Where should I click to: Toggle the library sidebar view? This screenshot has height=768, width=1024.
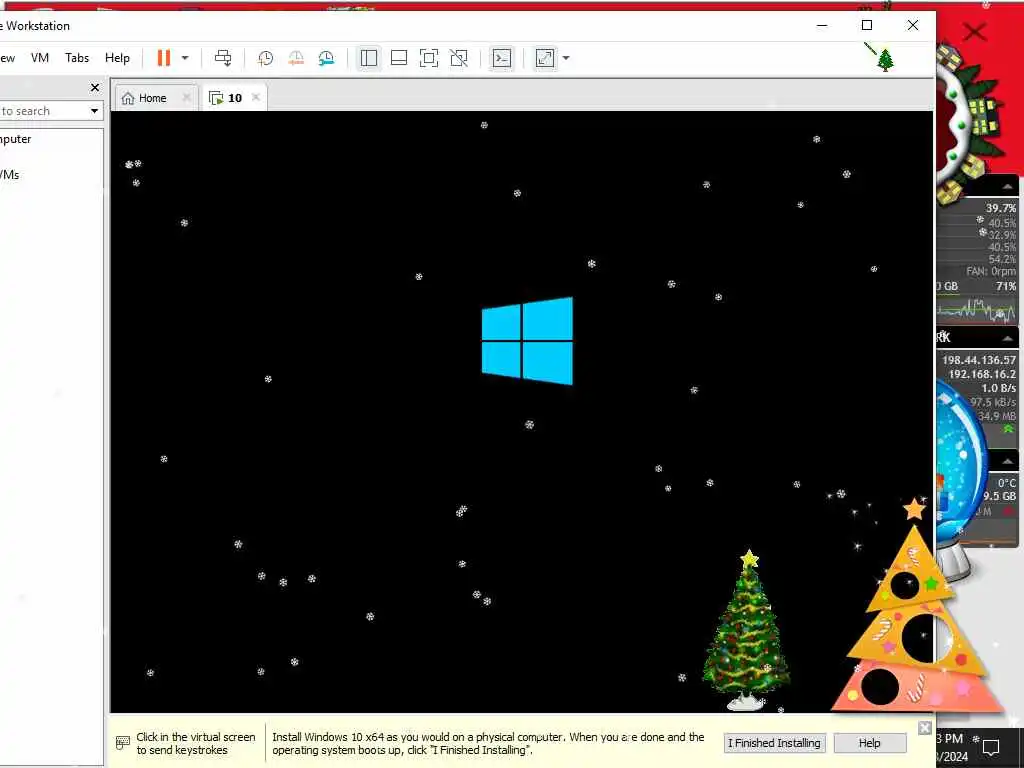pyautogui.click(x=368, y=58)
